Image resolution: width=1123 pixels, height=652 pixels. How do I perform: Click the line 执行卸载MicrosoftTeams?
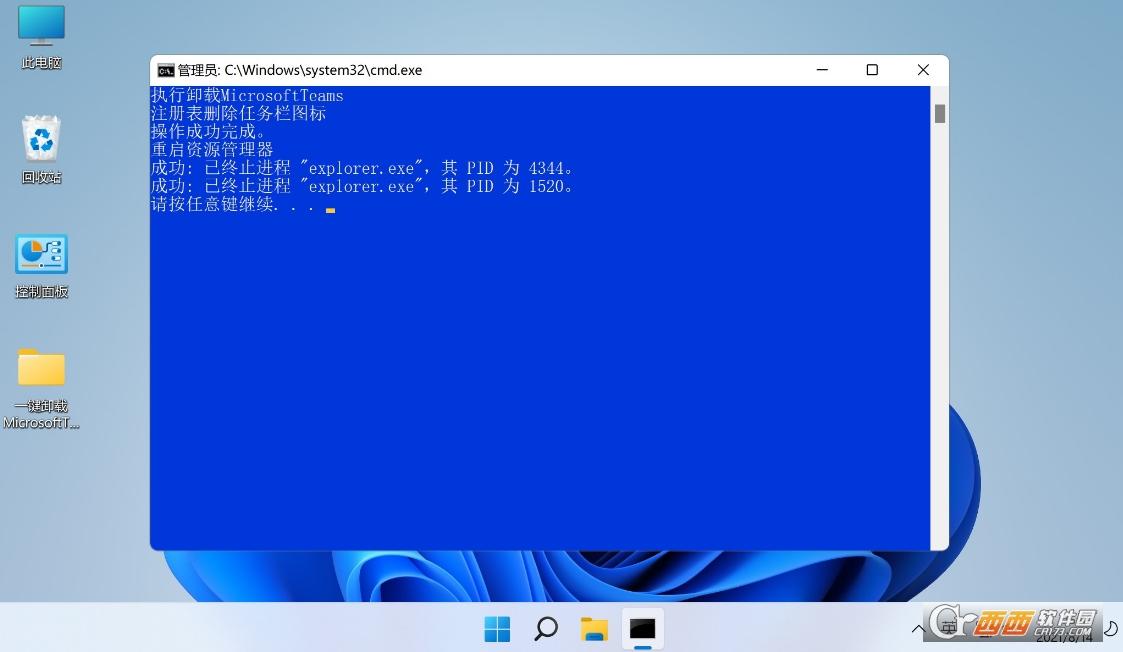pyautogui.click(x=247, y=95)
